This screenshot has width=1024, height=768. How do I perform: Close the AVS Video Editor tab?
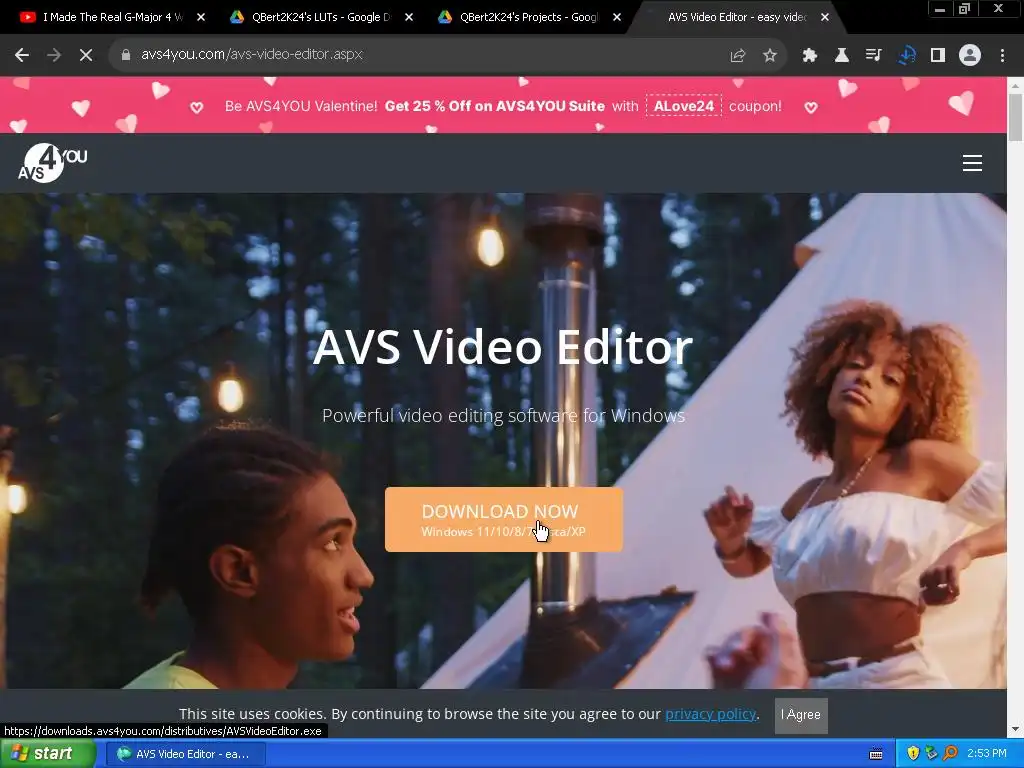coord(825,17)
